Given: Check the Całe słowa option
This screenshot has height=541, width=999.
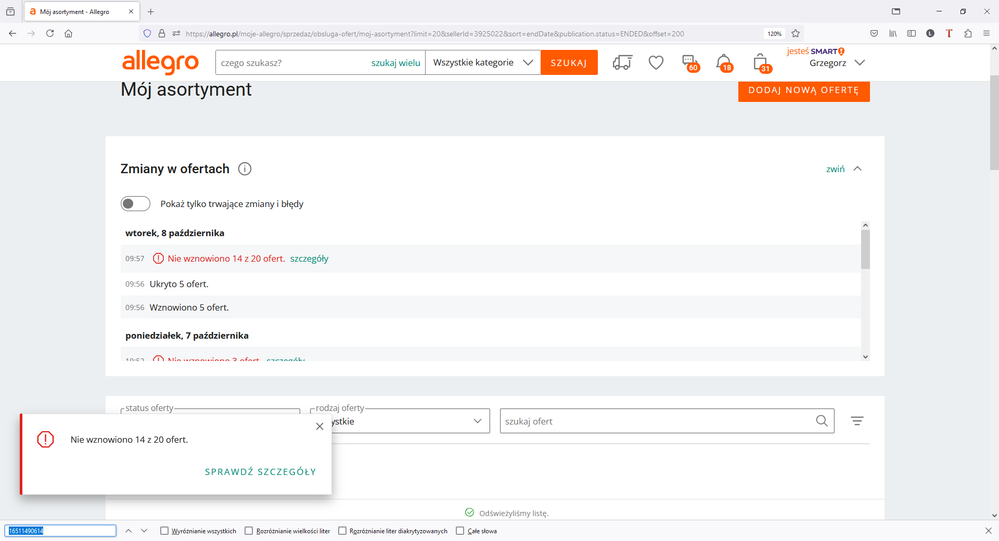Looking at the screenshot, I should click(460, 531).
